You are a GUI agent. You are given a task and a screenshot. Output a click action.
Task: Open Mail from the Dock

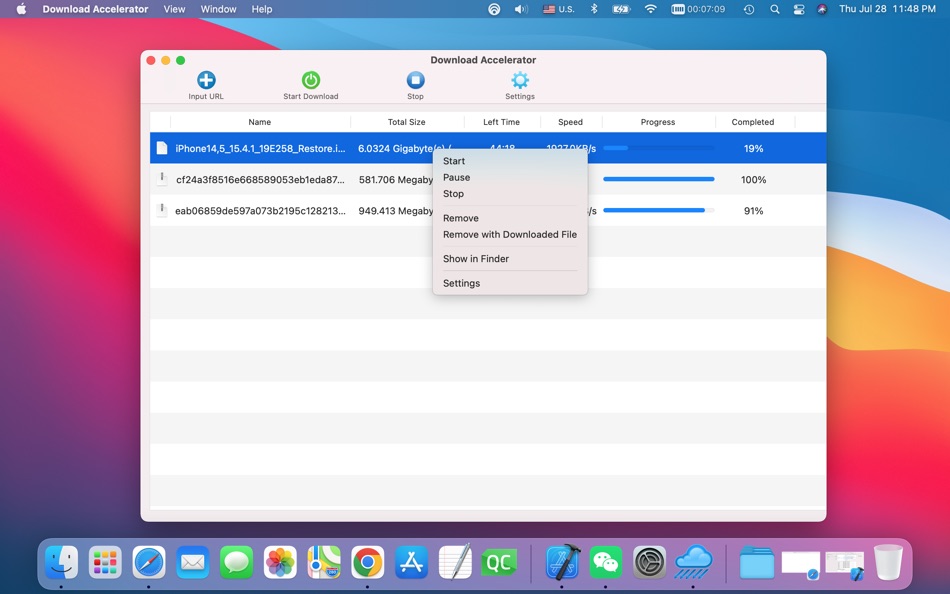coord(193,562)
